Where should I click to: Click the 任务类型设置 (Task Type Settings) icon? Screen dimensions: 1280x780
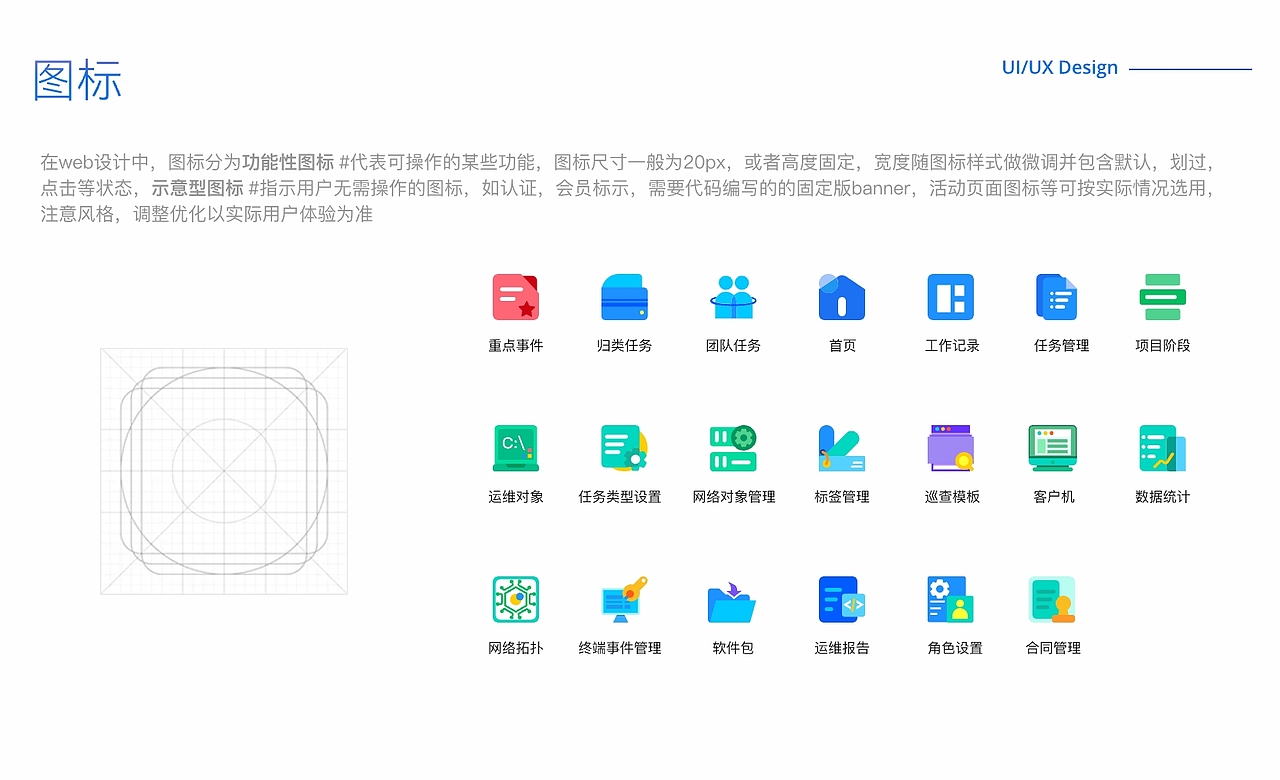pos(623,448)
